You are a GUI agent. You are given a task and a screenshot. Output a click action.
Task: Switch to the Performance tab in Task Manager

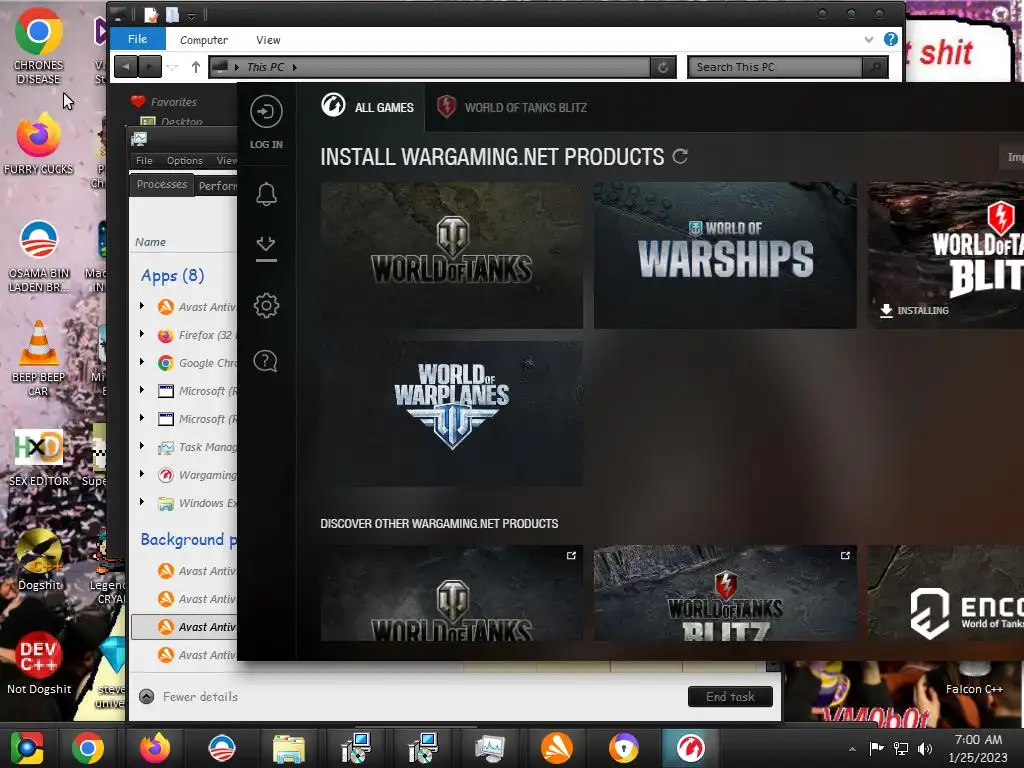tap(217, 186)
